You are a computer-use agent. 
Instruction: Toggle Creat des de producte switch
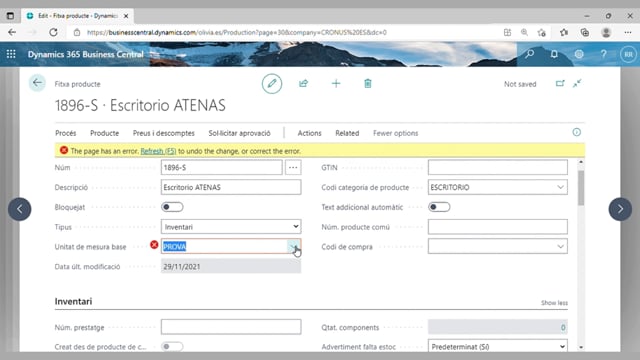(x=172, y=347)
